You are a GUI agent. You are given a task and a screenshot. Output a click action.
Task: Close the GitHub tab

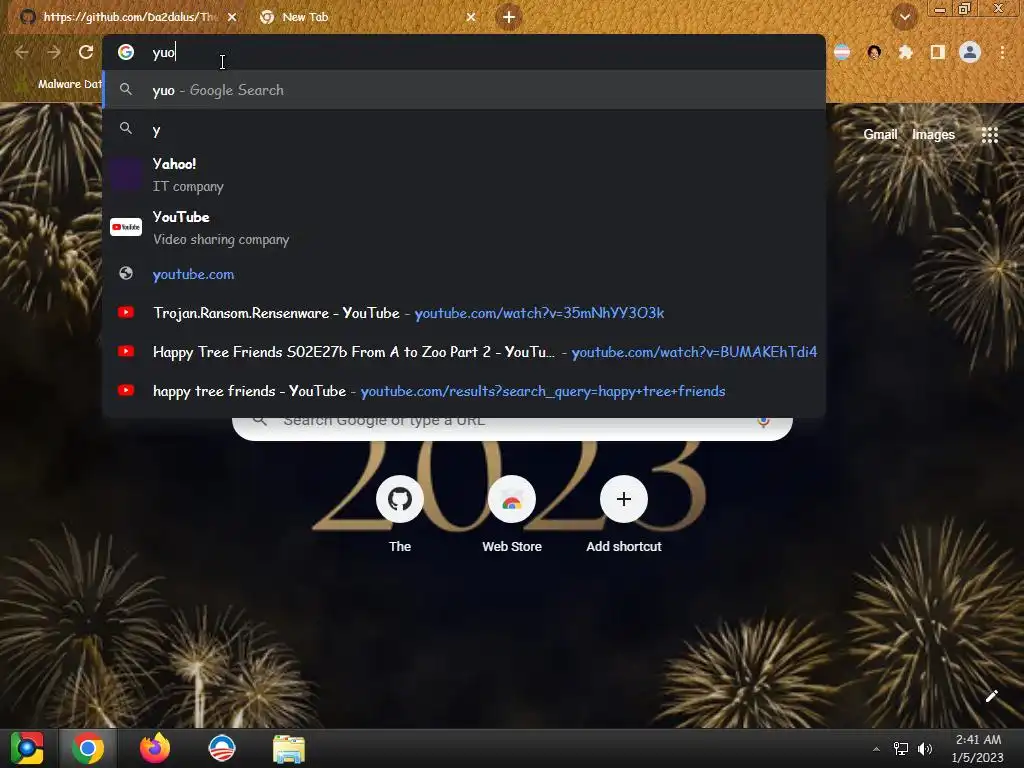tap(232, 17)
